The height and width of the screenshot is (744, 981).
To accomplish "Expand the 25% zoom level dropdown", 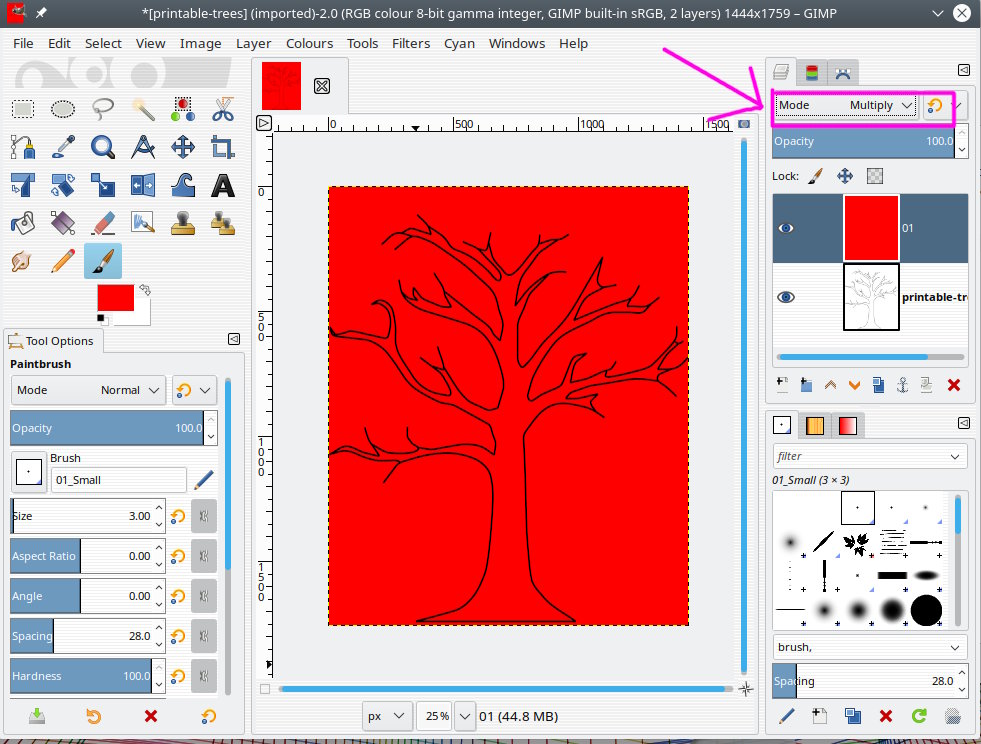I will 465,716.
